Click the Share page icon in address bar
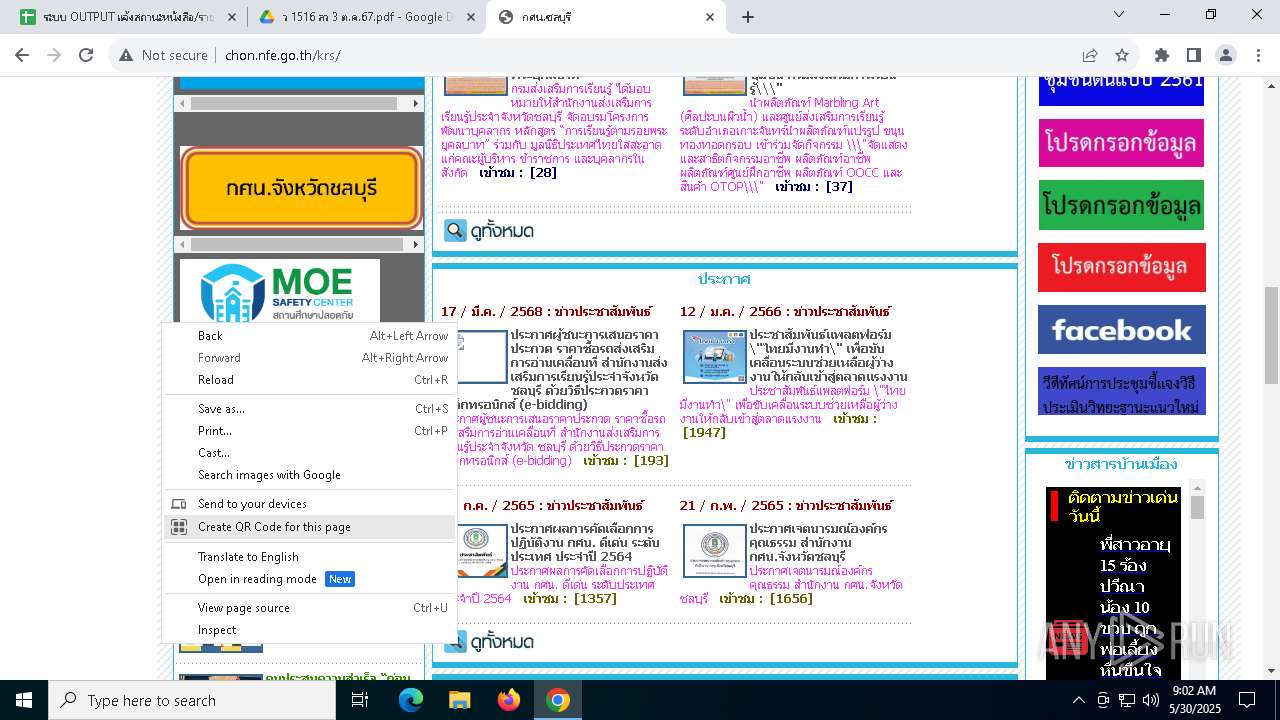 [x=1090, y=55]
